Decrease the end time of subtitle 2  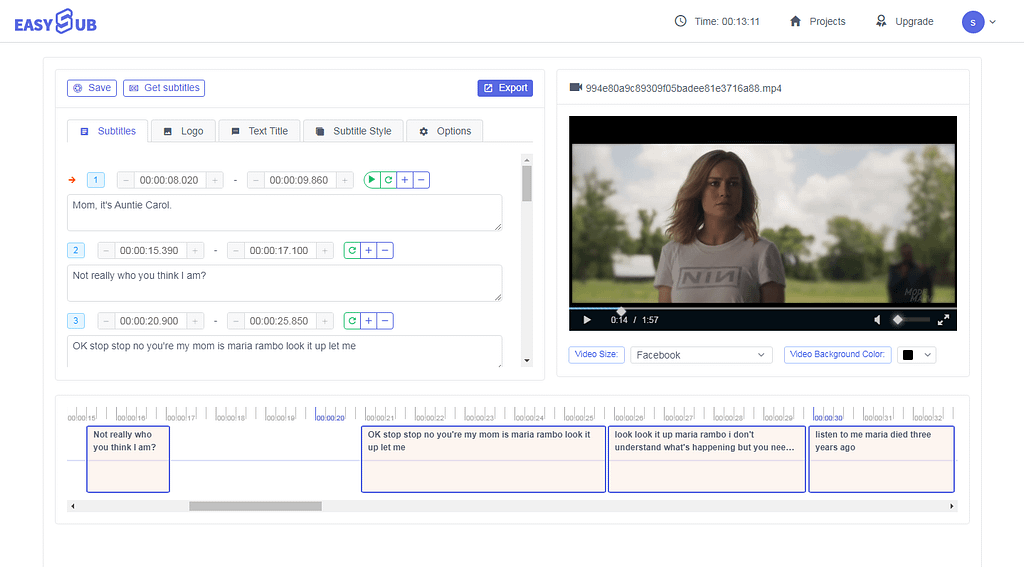pyautogui.click(x=236, y=251)
